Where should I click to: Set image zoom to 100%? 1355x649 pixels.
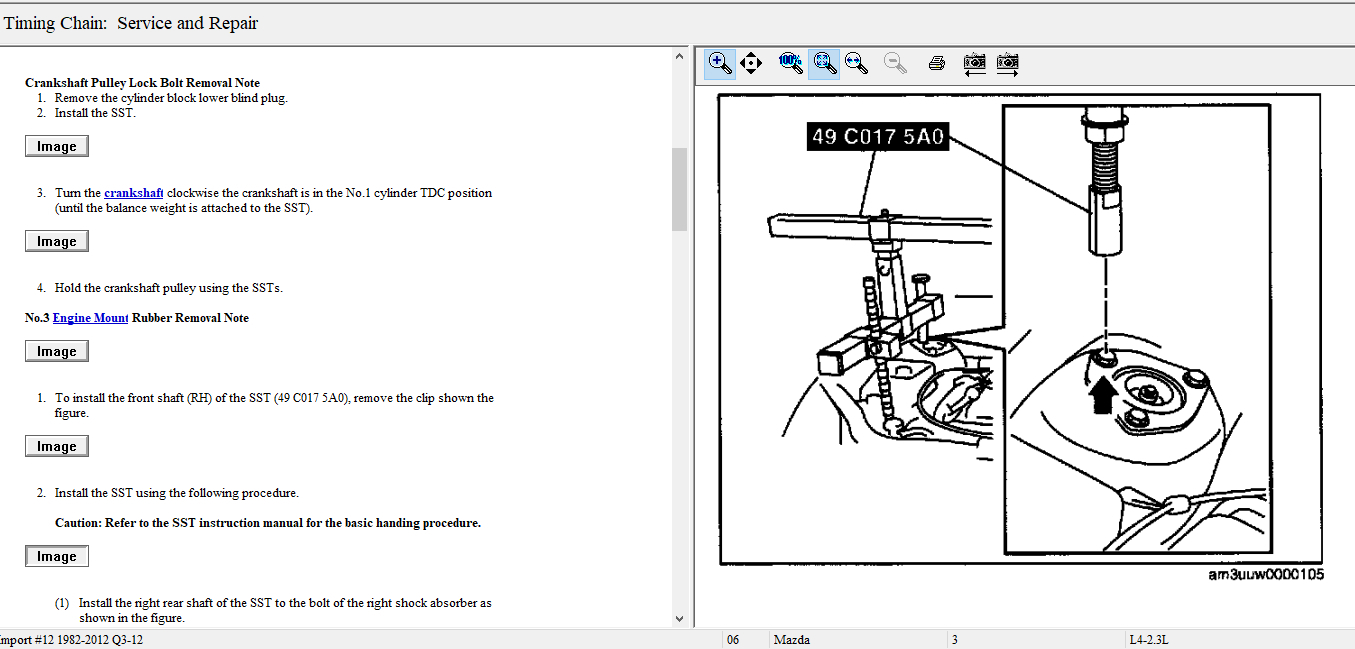tap(790, 63)
